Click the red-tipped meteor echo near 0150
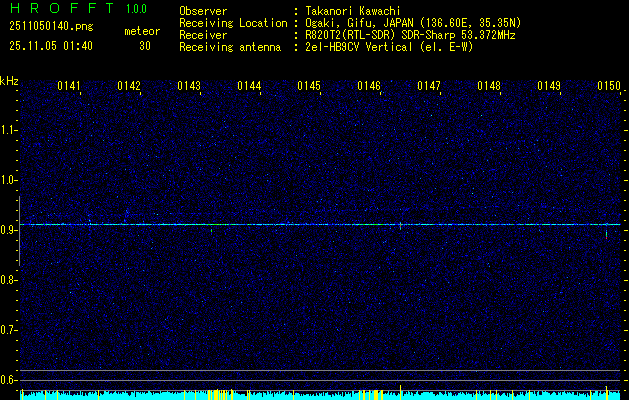629x400 pixels. (x=607, y=235)
